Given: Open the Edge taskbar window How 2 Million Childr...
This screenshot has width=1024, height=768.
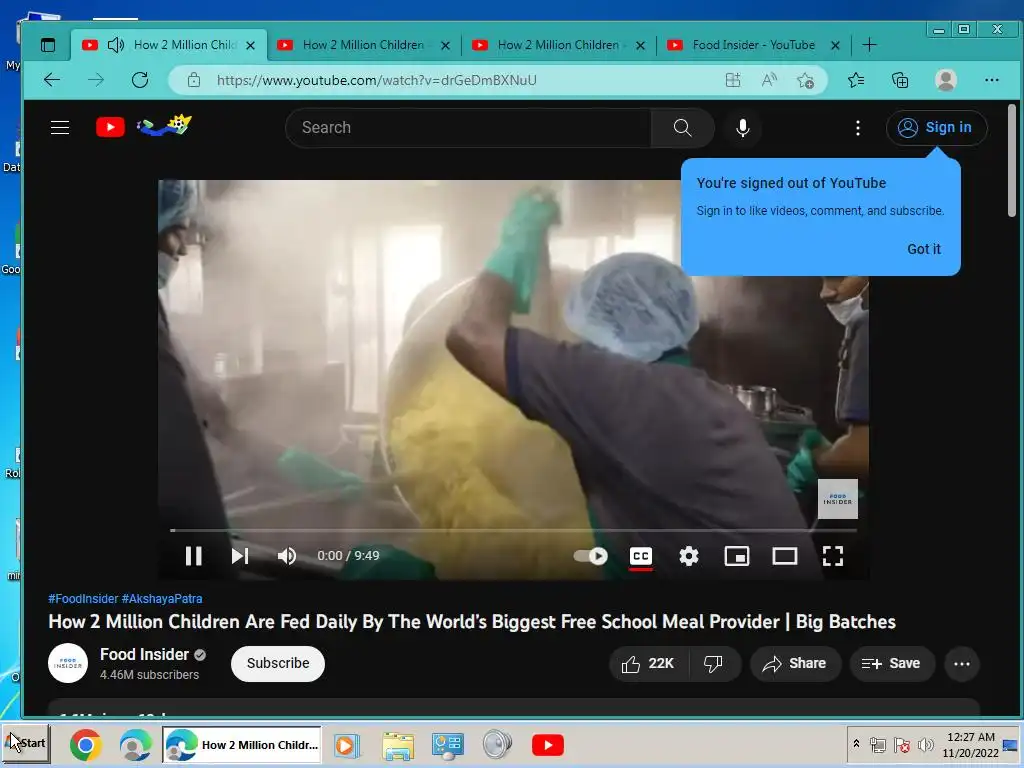Looking at the screenshot, I should coord(242,744).
